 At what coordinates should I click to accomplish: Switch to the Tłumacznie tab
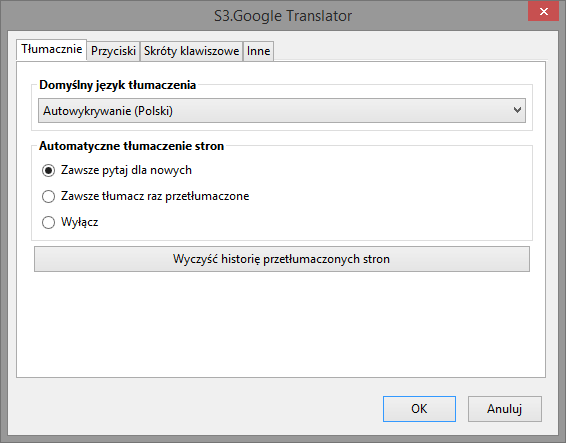(51, 49)
